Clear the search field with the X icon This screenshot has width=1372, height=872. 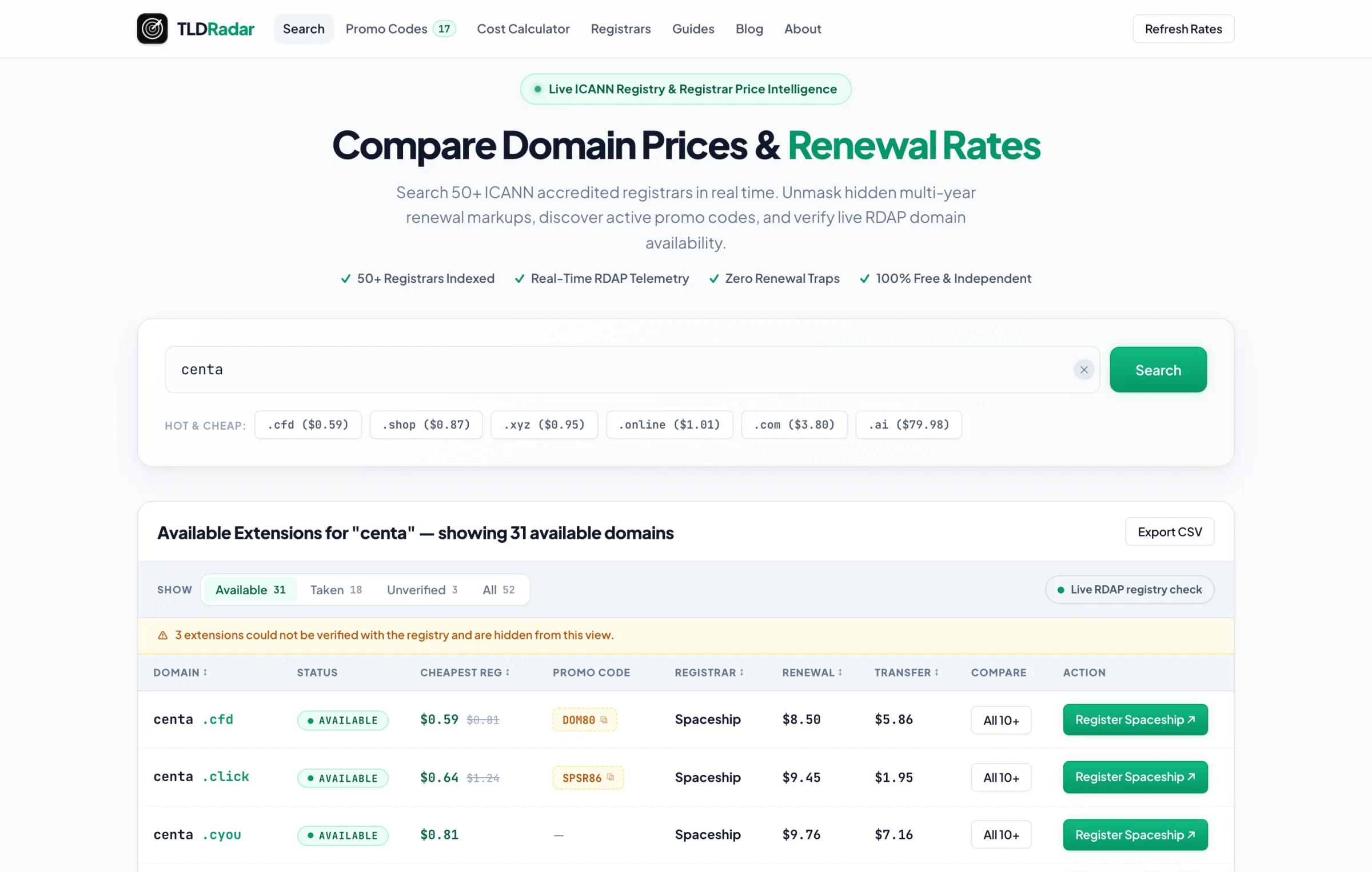coord(1084,370)
